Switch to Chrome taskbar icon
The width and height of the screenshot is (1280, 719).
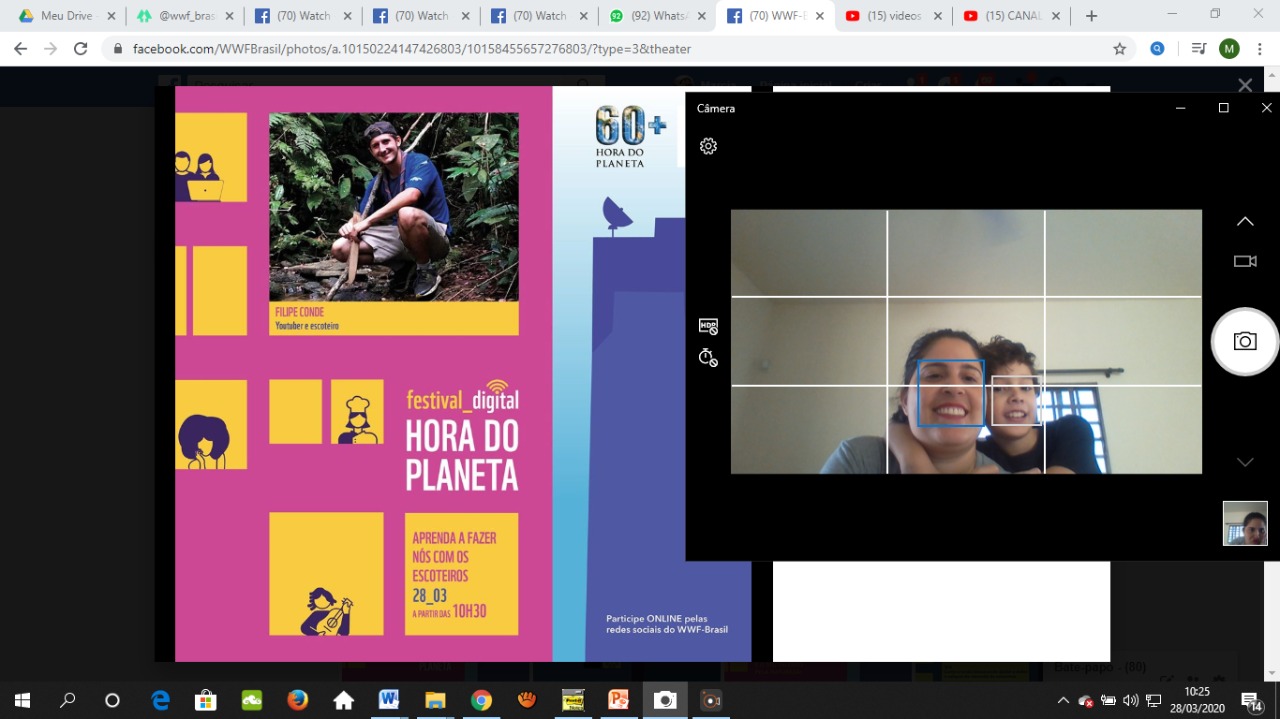481,700
